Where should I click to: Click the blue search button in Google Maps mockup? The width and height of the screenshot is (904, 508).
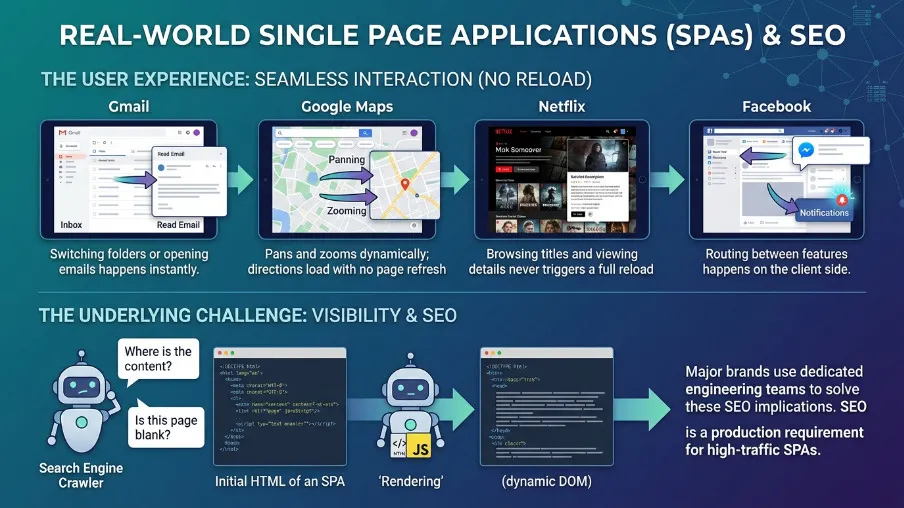(365, 133)
